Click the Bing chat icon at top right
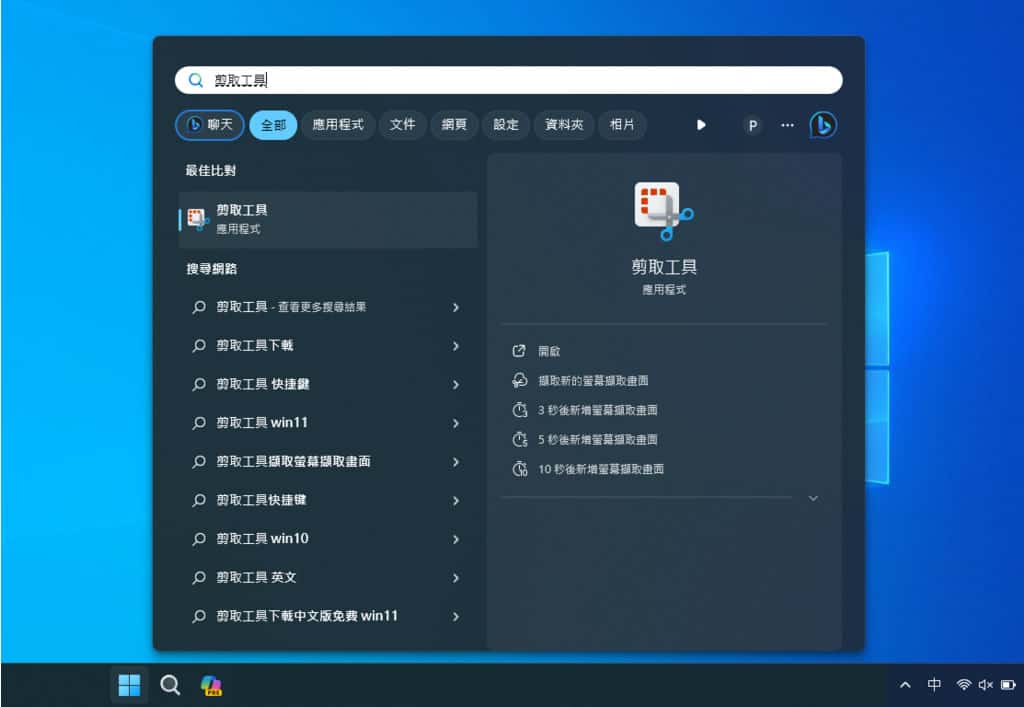 [823, 125]
